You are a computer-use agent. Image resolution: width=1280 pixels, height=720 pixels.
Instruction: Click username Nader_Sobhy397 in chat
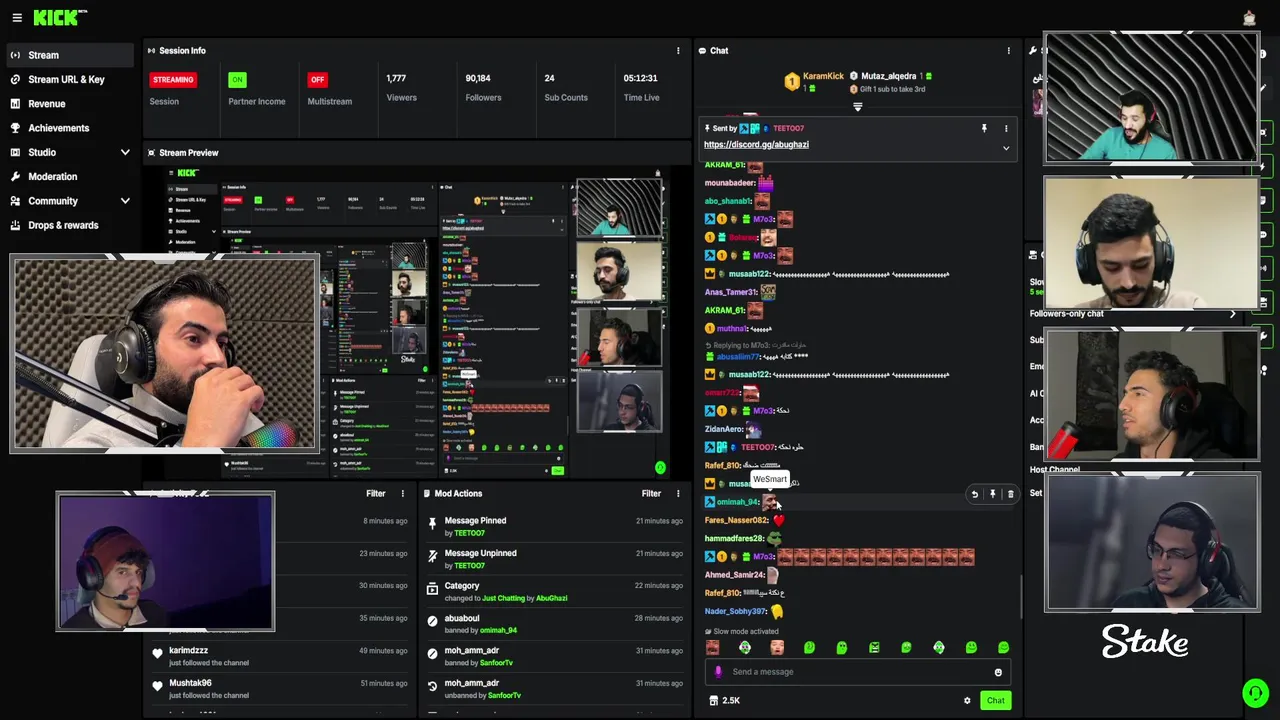(x=735, y=611)
